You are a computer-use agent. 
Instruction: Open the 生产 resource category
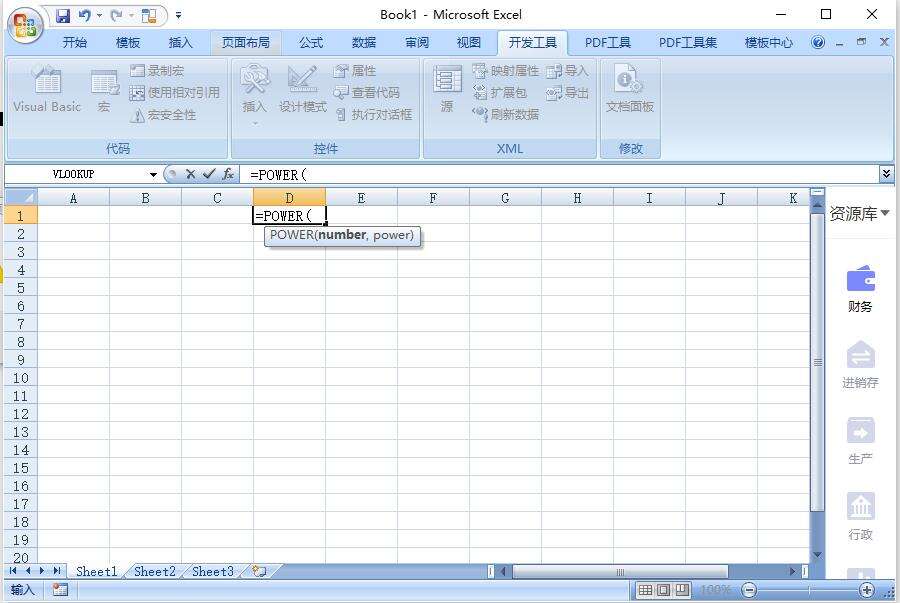click(x=860, y=441)
